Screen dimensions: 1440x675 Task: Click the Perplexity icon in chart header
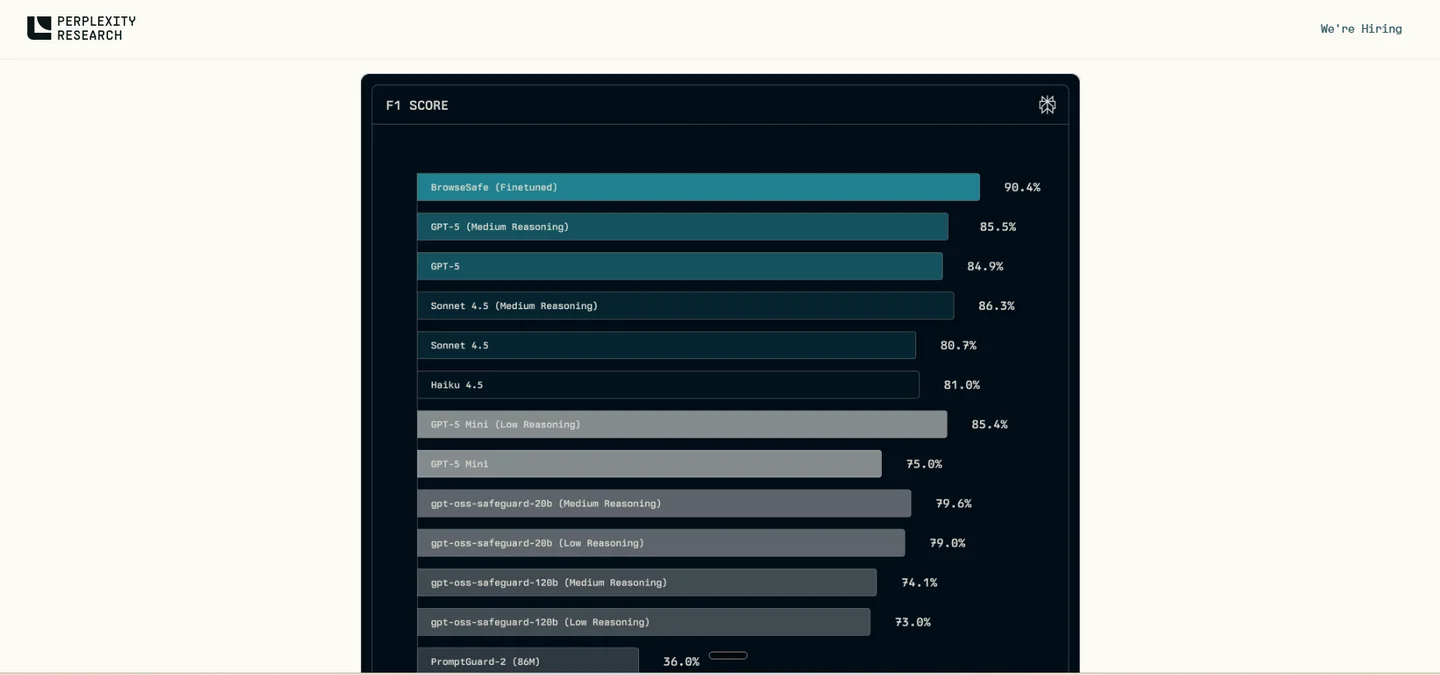coord(1047,105)
